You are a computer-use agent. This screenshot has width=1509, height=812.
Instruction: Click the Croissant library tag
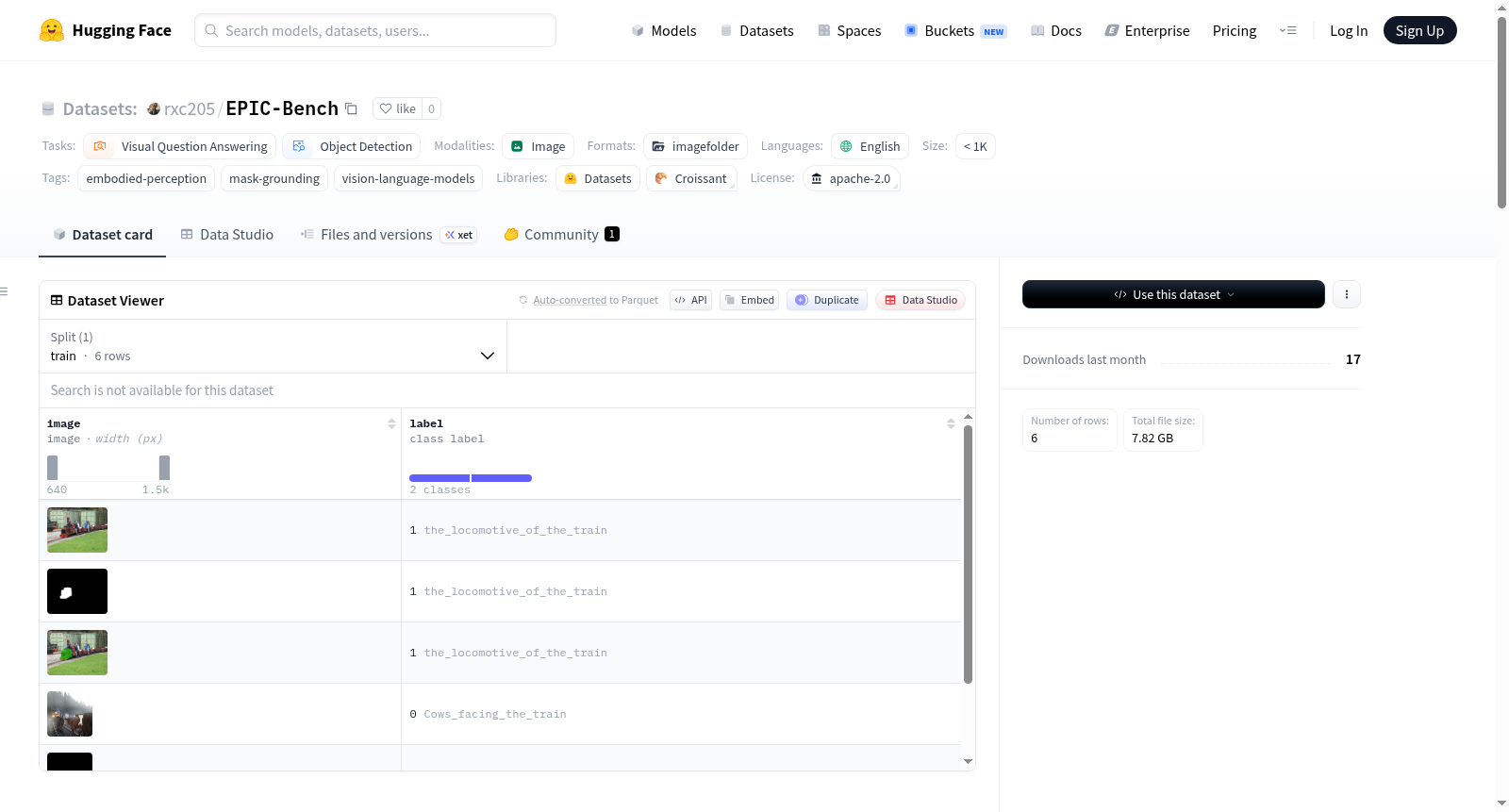[x=691, y=178]
